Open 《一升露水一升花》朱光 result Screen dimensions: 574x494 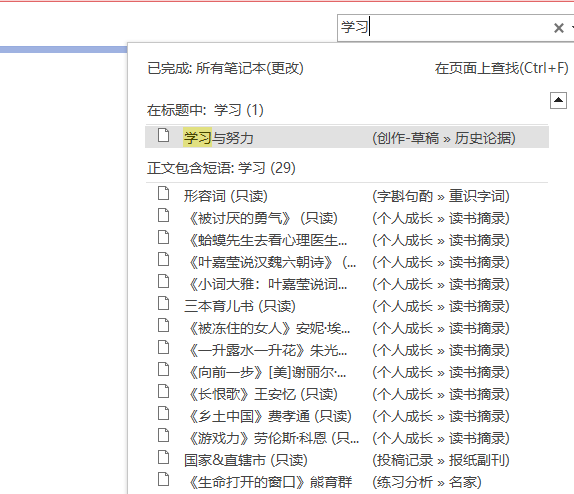(347, 350)
